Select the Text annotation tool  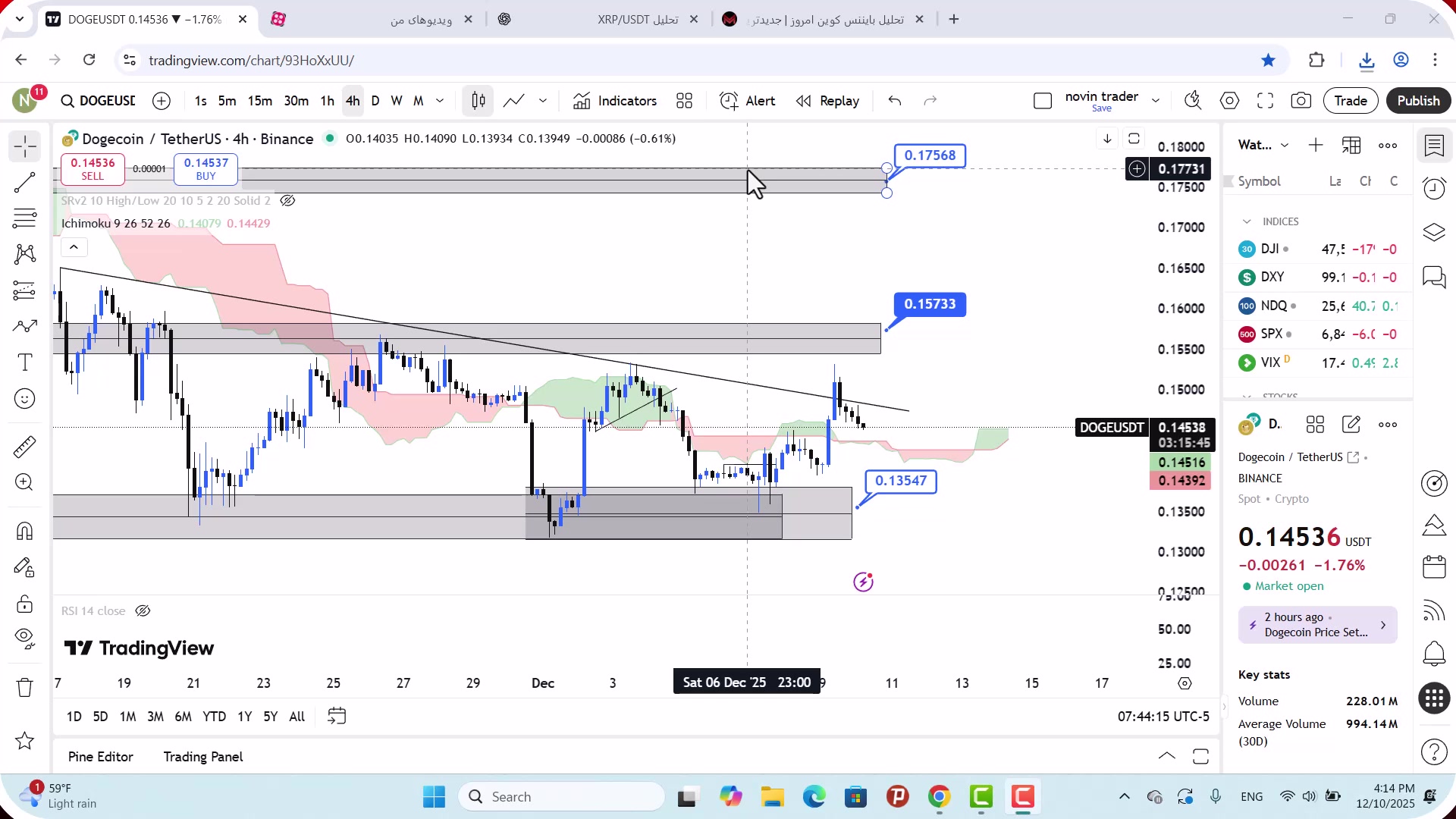coord(25,362)
